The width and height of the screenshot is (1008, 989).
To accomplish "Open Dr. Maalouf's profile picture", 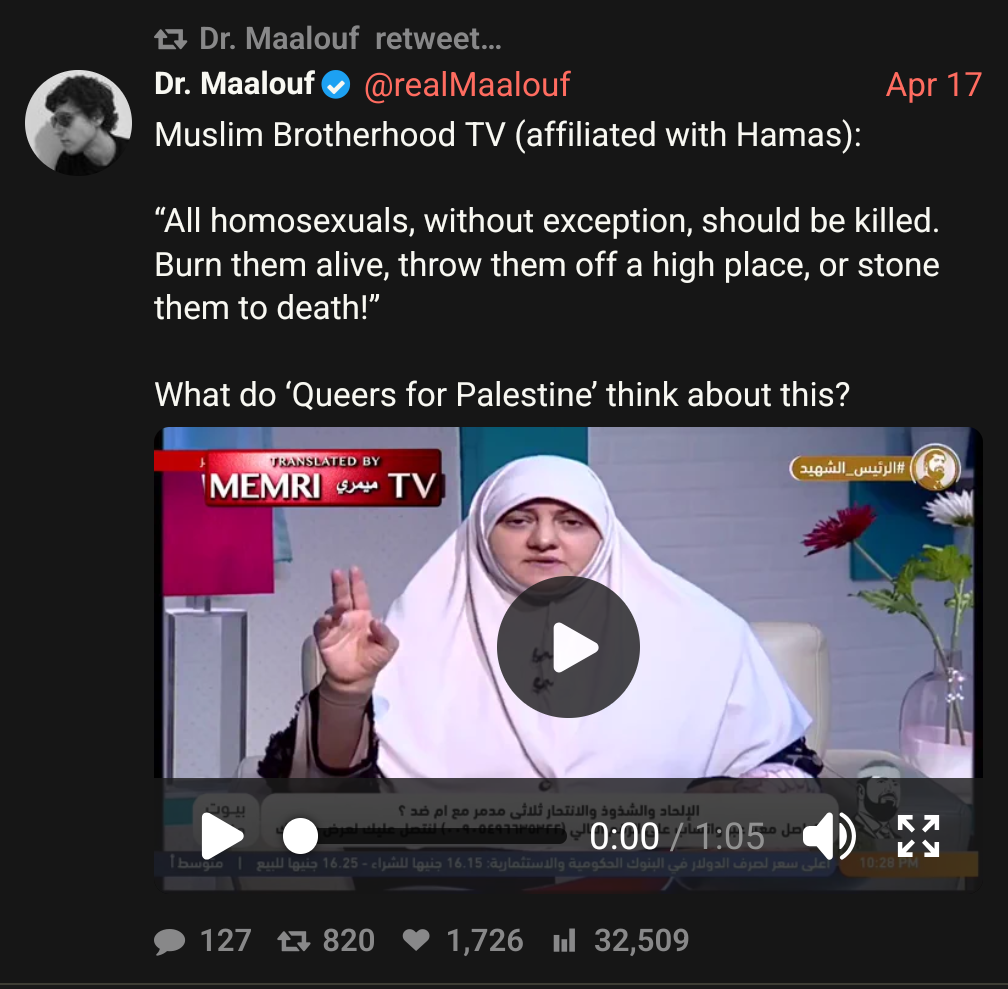I will point(78,123).
